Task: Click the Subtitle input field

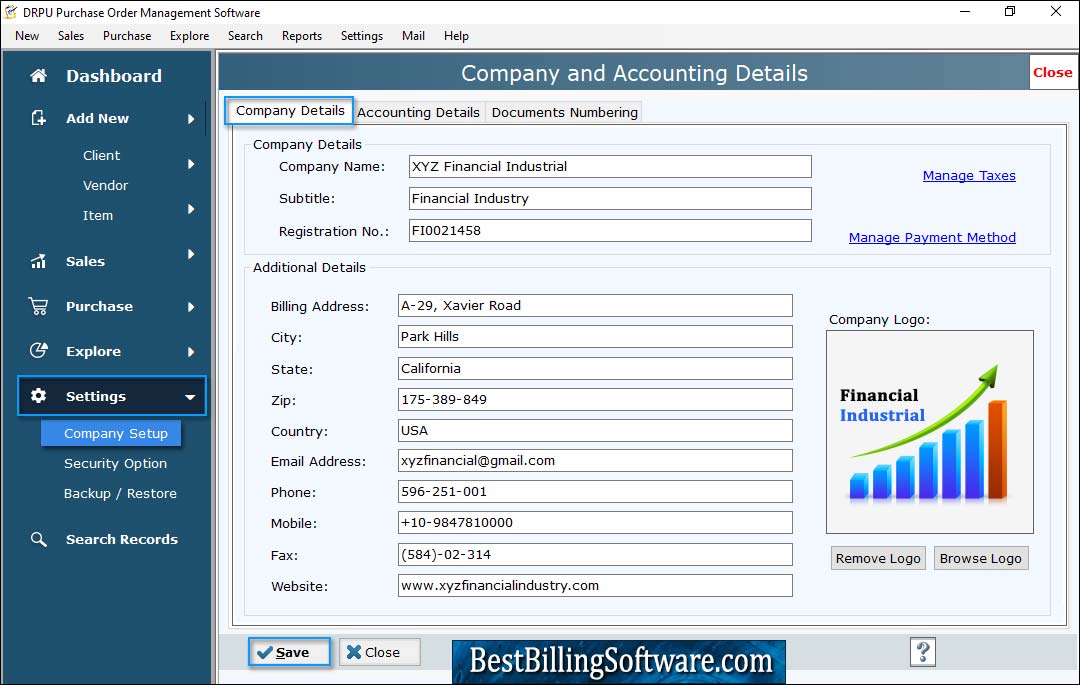Action: (610, 198)
